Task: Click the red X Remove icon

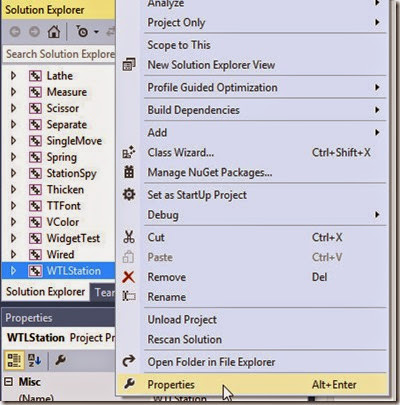Action: [x=129, y=277]
